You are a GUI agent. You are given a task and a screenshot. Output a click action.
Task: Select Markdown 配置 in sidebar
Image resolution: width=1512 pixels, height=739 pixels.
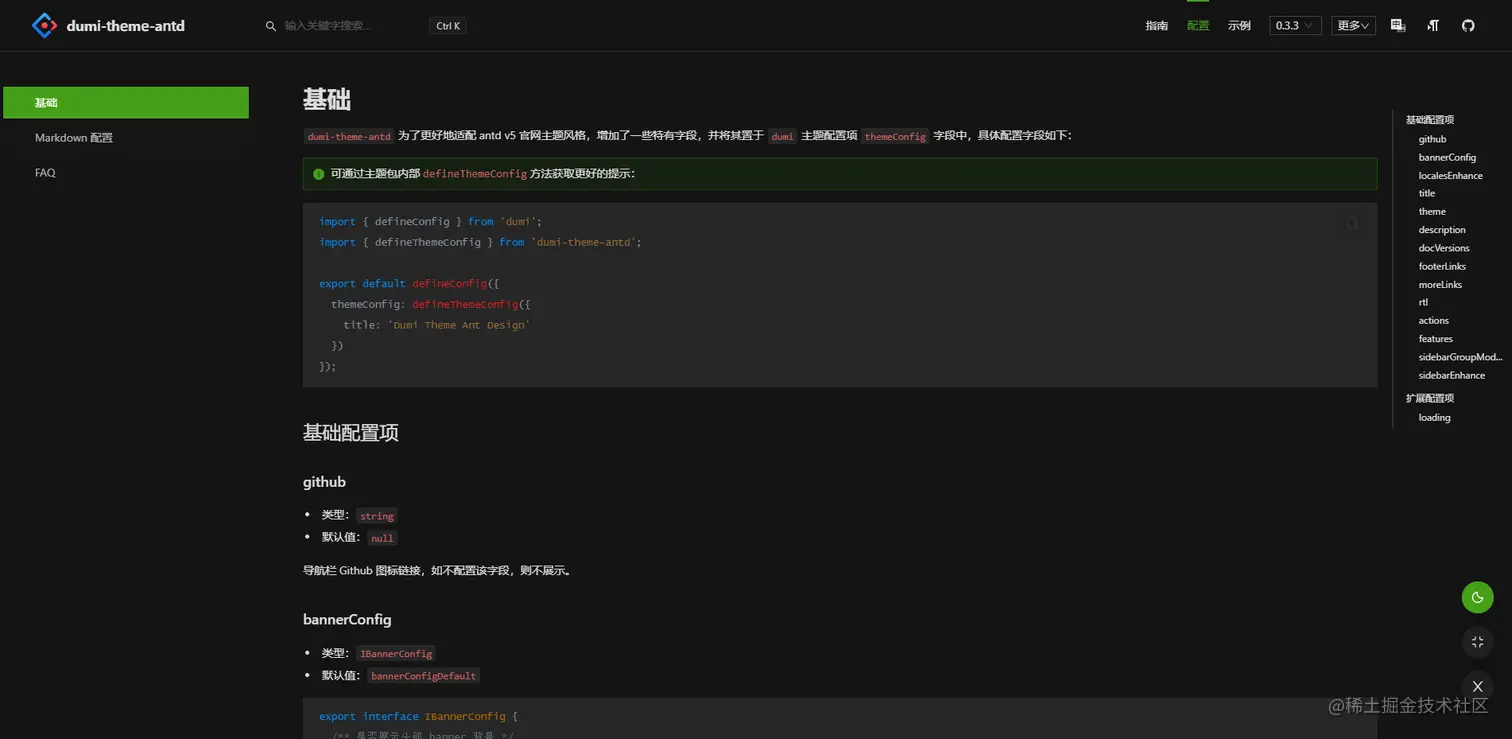[x=72, y=137]
